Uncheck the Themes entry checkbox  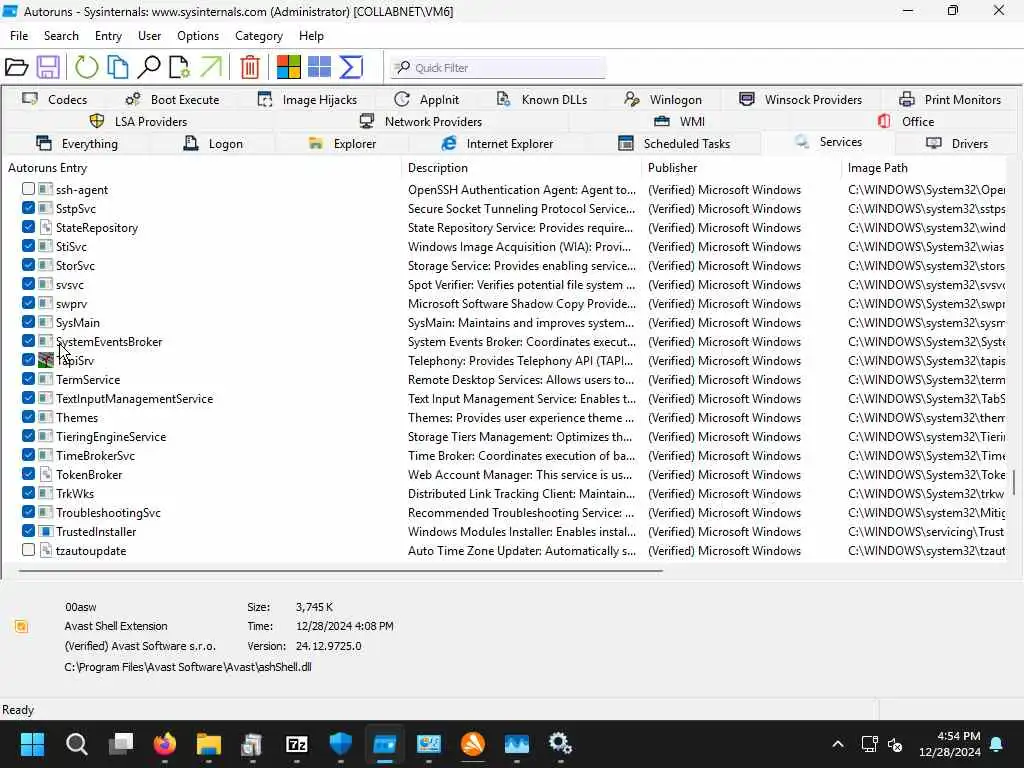28,417
